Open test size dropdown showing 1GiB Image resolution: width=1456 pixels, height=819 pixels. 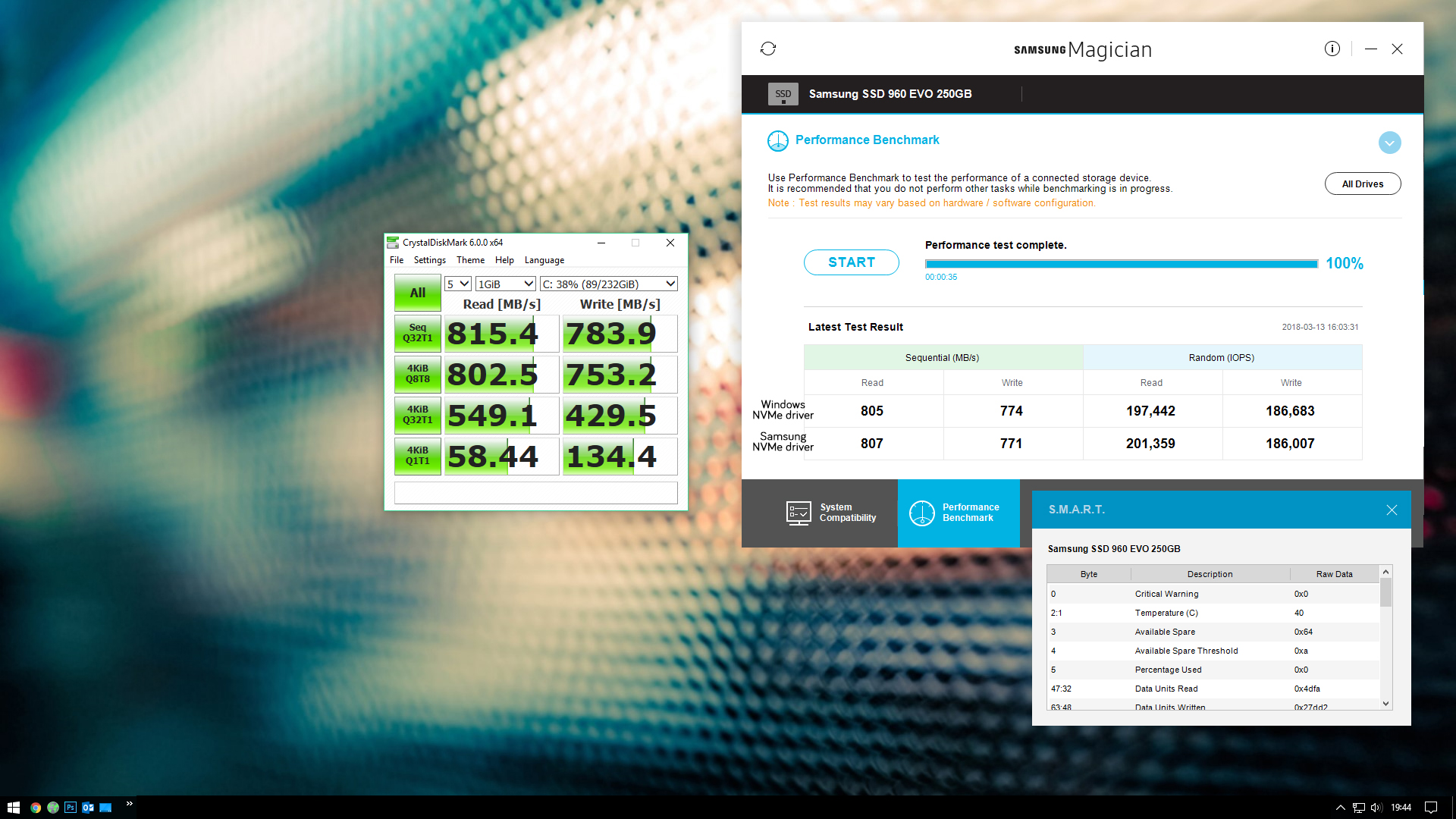point(505,284)
